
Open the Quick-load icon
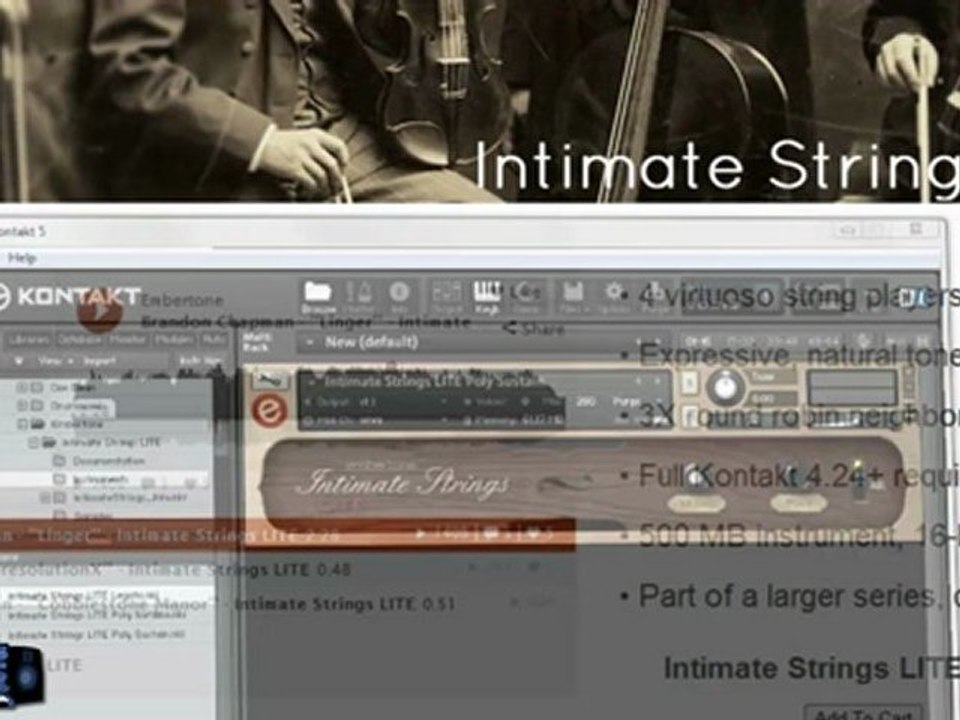pyautogui.click(x=525, y=298)
